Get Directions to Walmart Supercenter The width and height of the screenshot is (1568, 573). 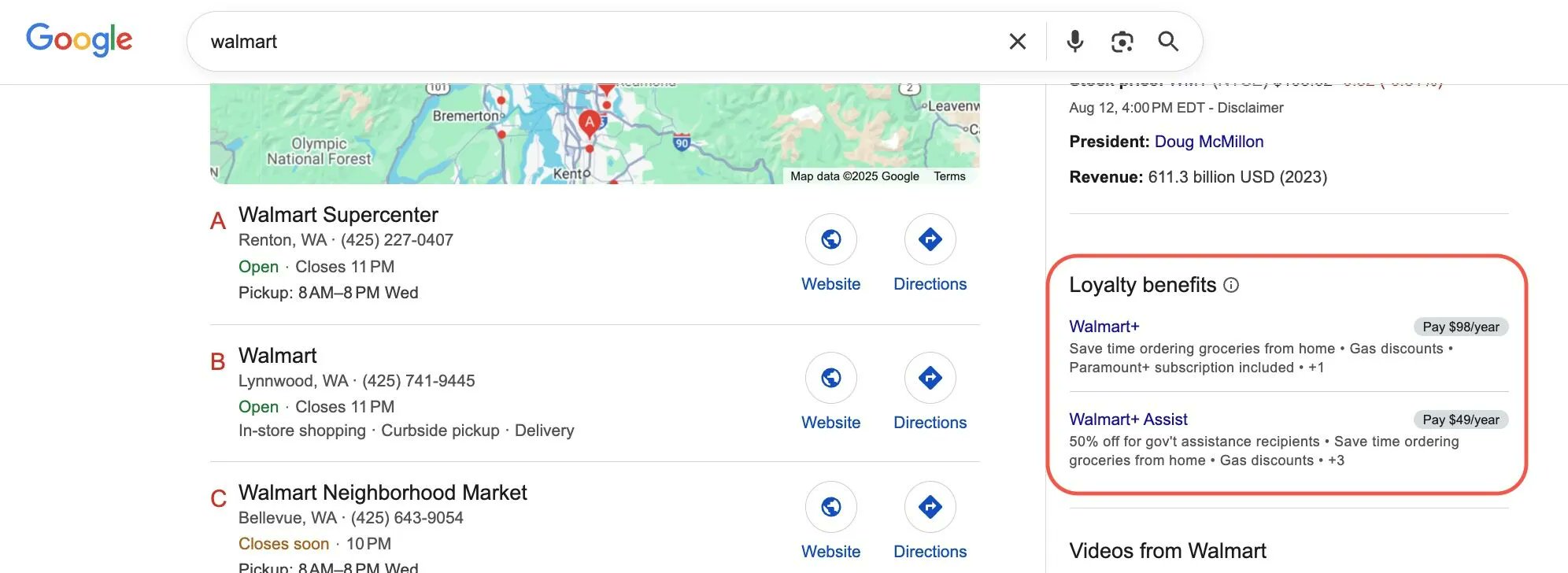930,239
